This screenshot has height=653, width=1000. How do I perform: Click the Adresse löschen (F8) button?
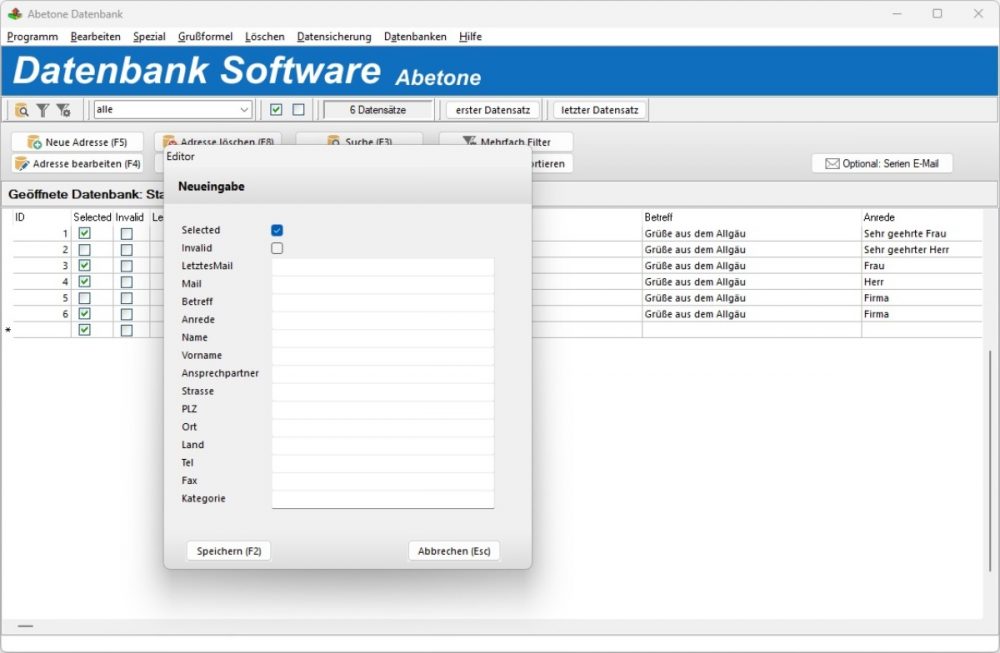pos(217,139)
